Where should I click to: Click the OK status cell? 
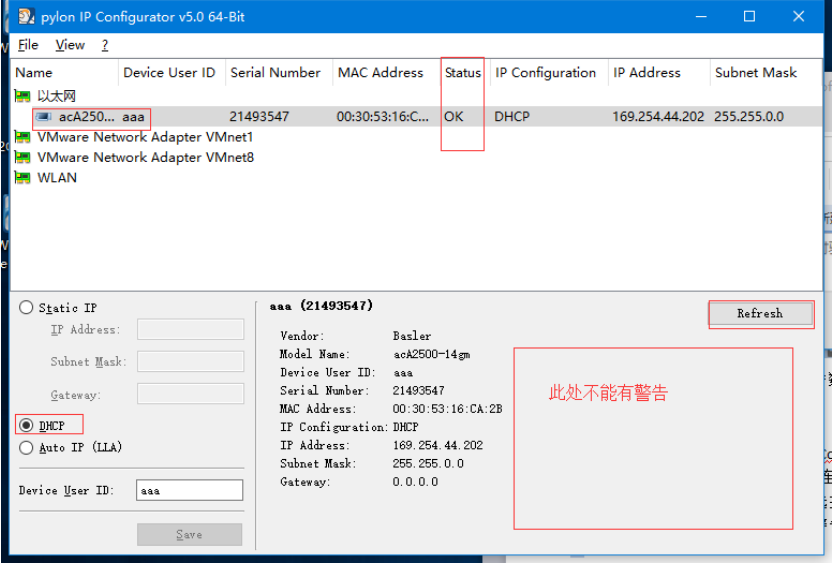tap(453, 117)
